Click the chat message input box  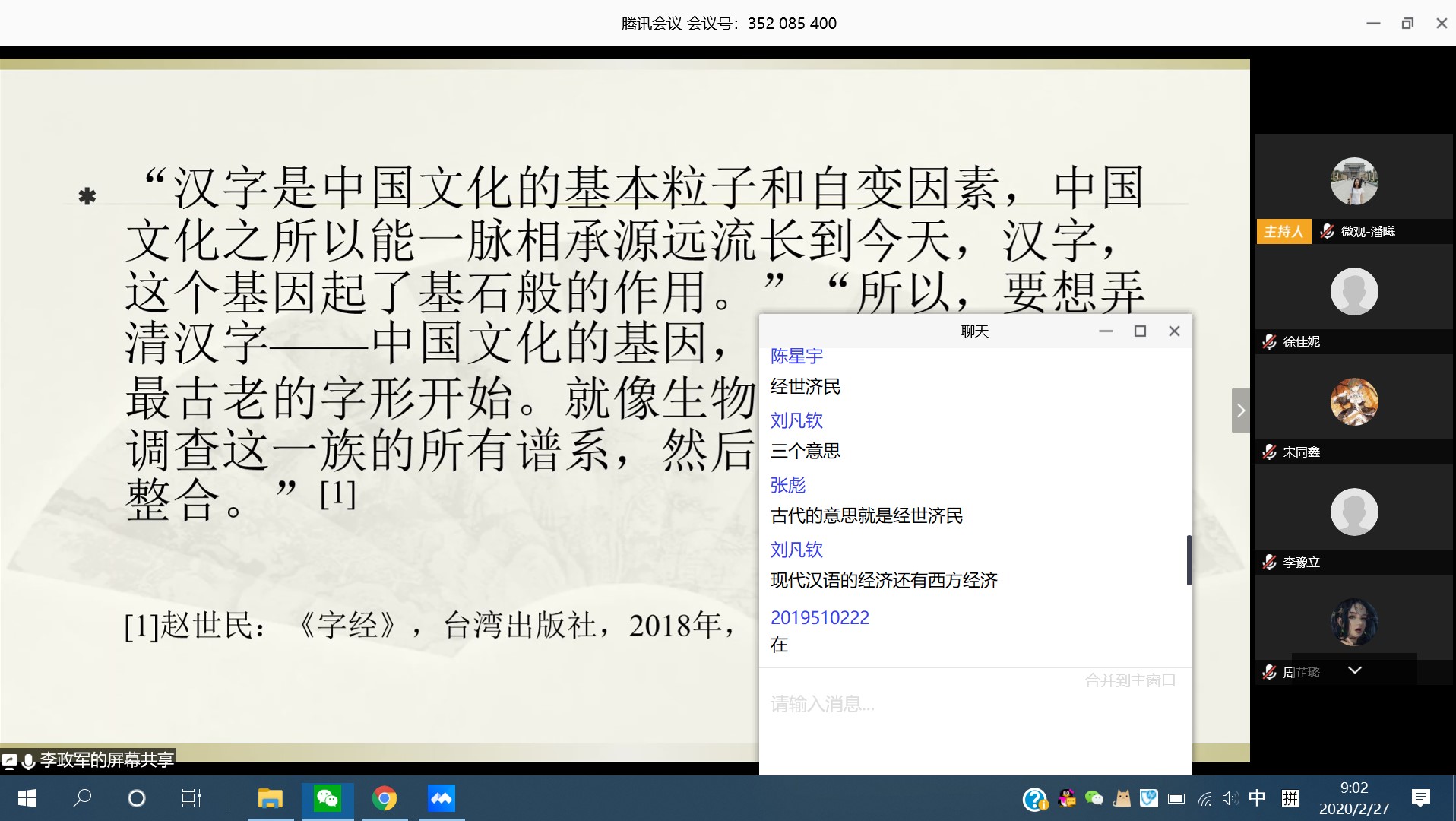coord(973,722)
